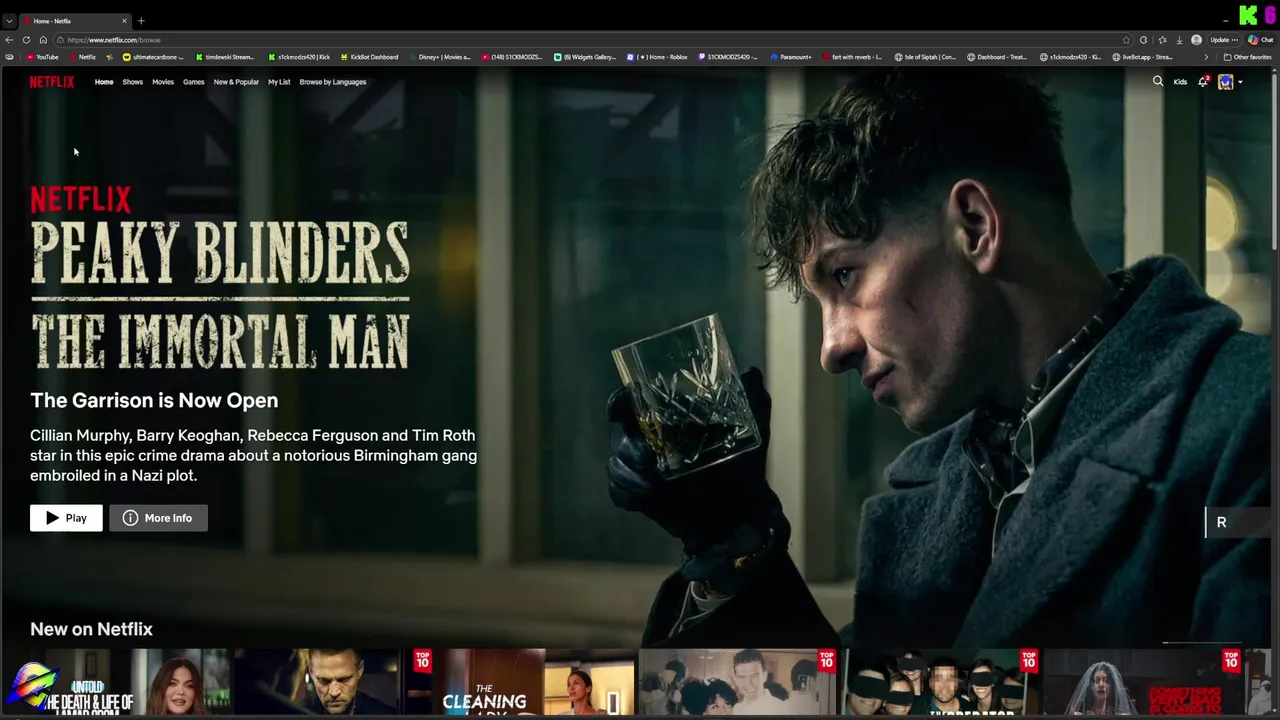Open the s1ckmodzs420 | Kick bookmark

point(299,57)
